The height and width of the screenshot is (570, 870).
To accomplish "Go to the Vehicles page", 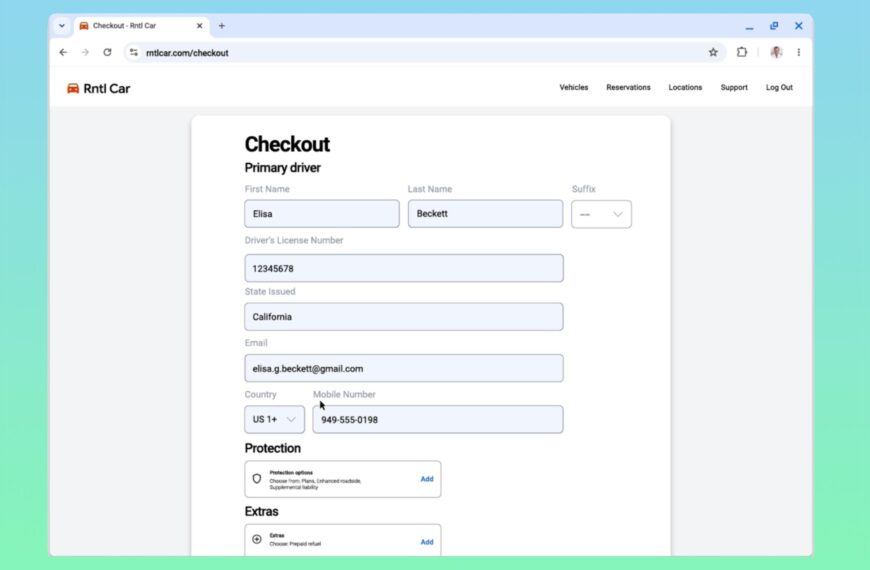I will click(x=574, y=87).
